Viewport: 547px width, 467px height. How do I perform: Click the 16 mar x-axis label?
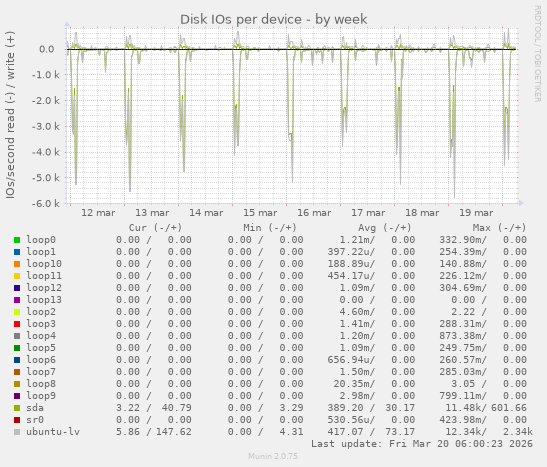(x=314, y=213)
